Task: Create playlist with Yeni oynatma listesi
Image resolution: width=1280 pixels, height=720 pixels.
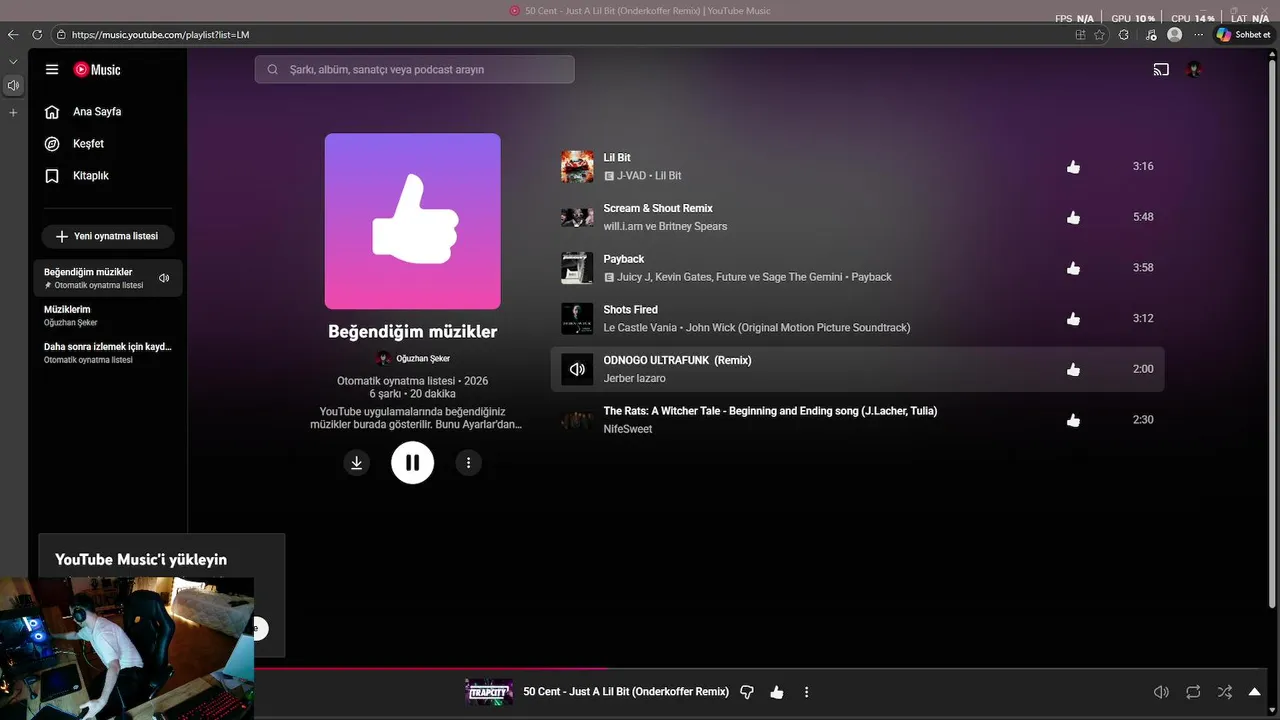Action: click(x=108, y=237)
